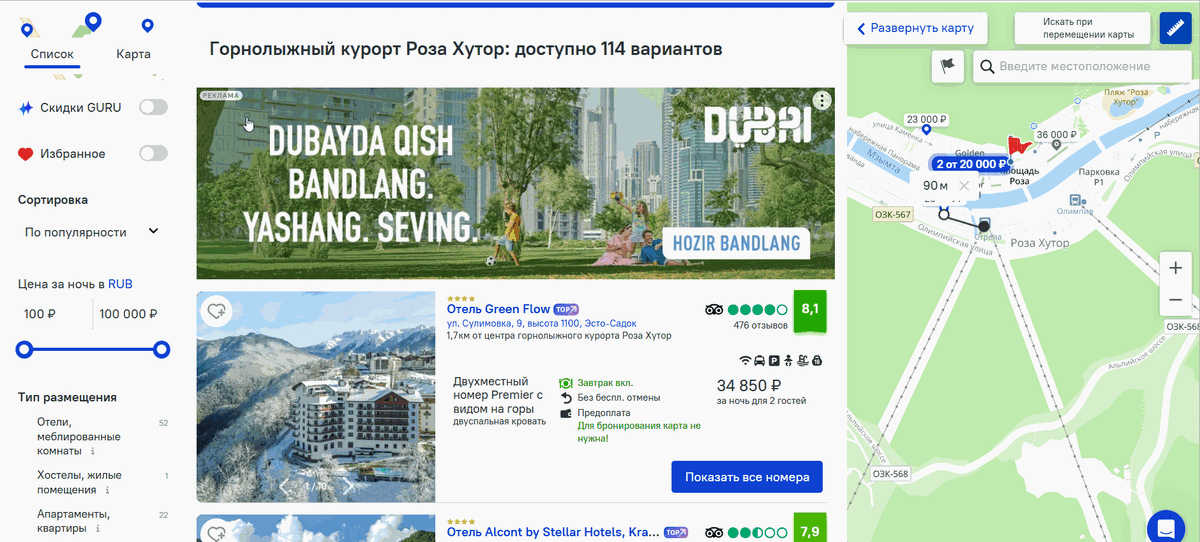Screen dimensions: 1200x542
Task: Click the Предоплата wallet icon
Action: point(565,413)
